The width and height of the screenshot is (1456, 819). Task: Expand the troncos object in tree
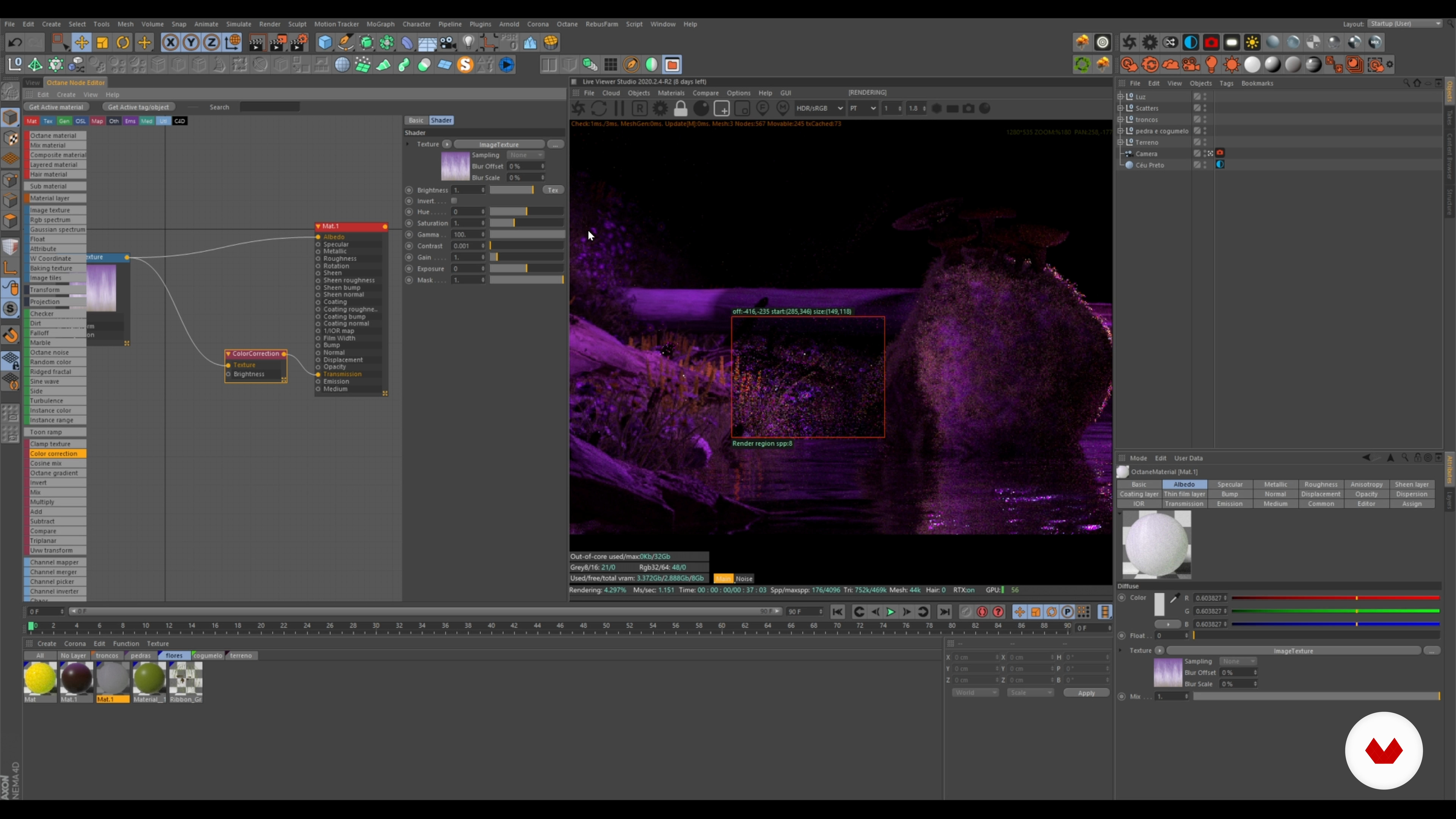tap(1120, 119)
